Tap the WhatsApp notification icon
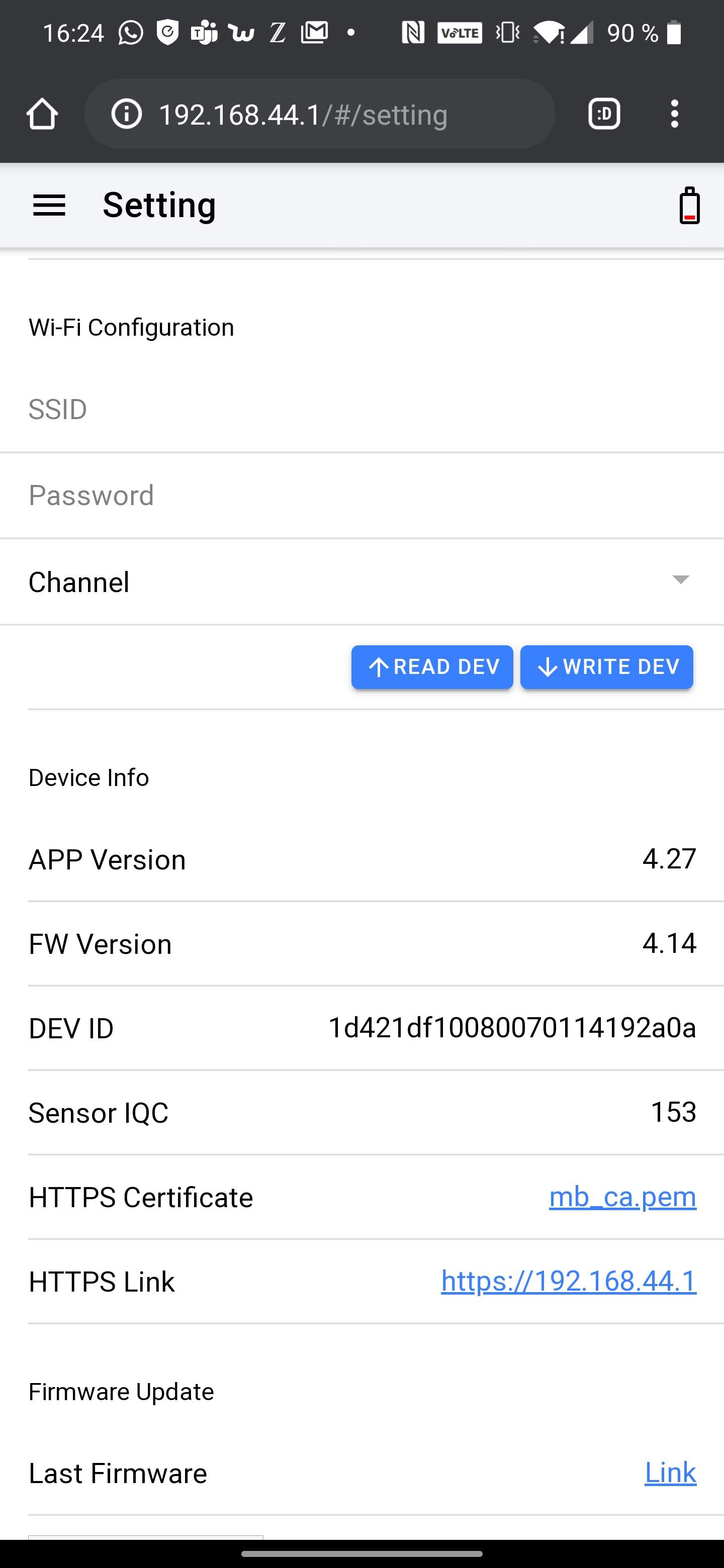724x1568 pixels. pos(130,33)
